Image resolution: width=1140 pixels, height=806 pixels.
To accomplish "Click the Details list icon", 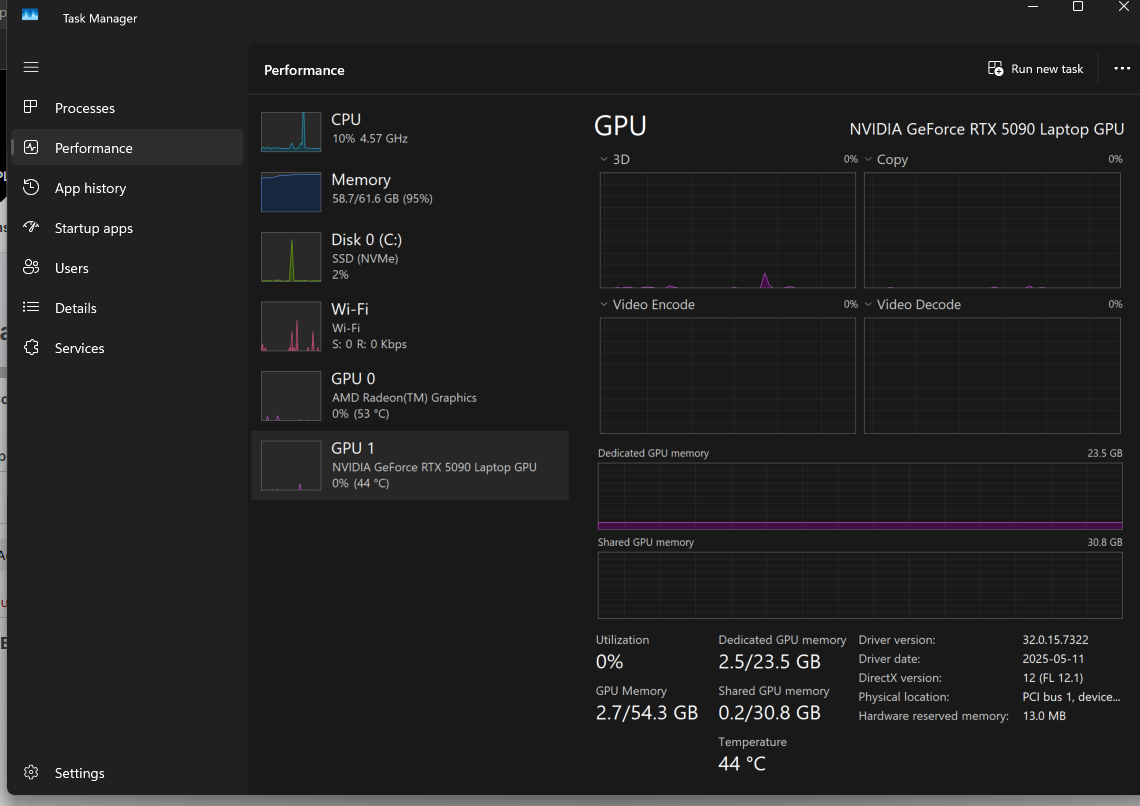I will pos(31,308).
